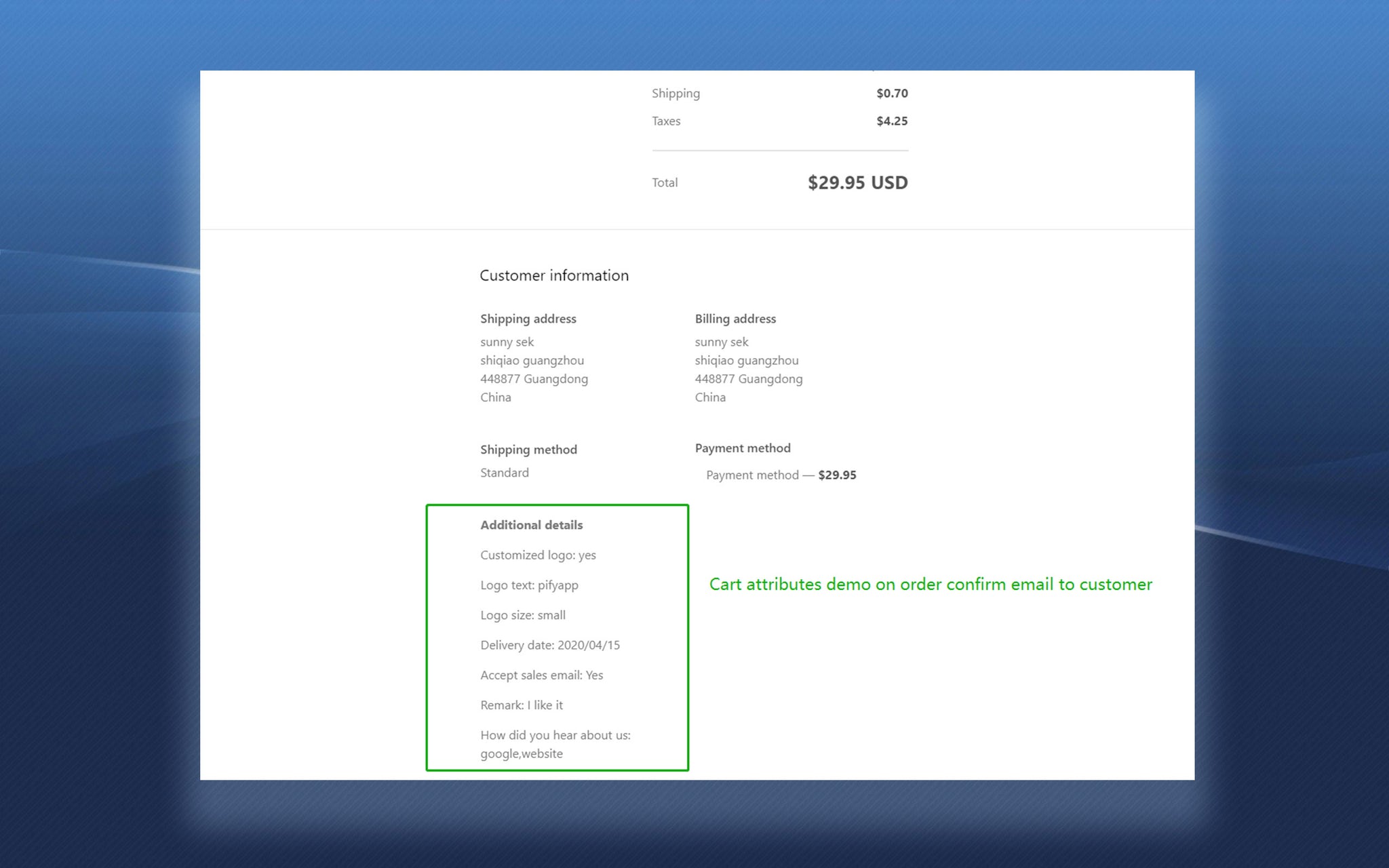Click the Additional details heading
Viewport: 1389px width, 868px height.
(531, 525)
